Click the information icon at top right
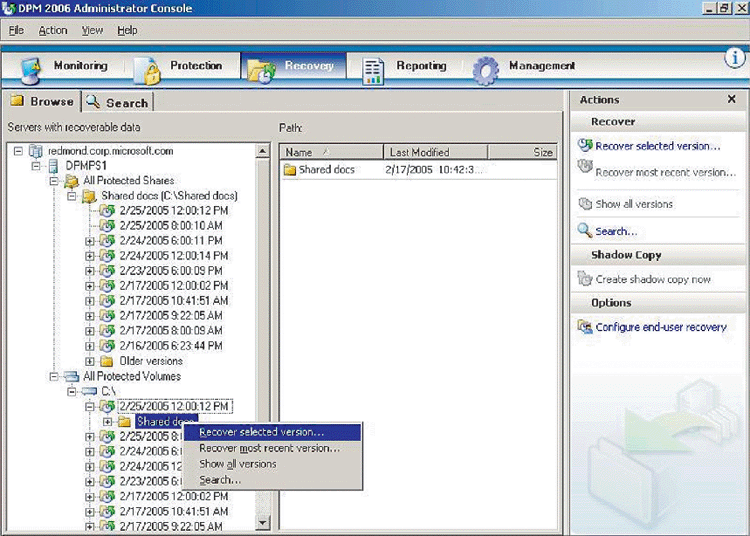The image size is (750, 536). pyautogui.click(x=735, y=58)
